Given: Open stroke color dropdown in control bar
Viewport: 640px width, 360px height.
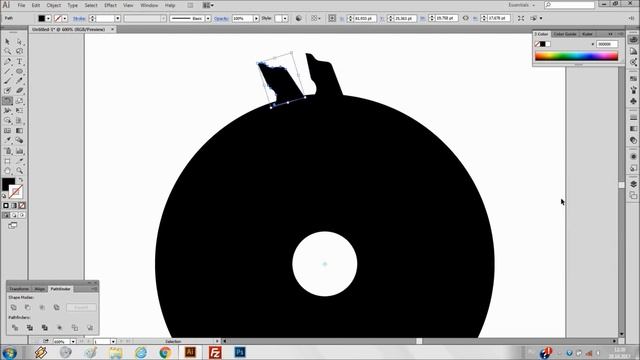Looking at the screenshot, I should 64,18.
